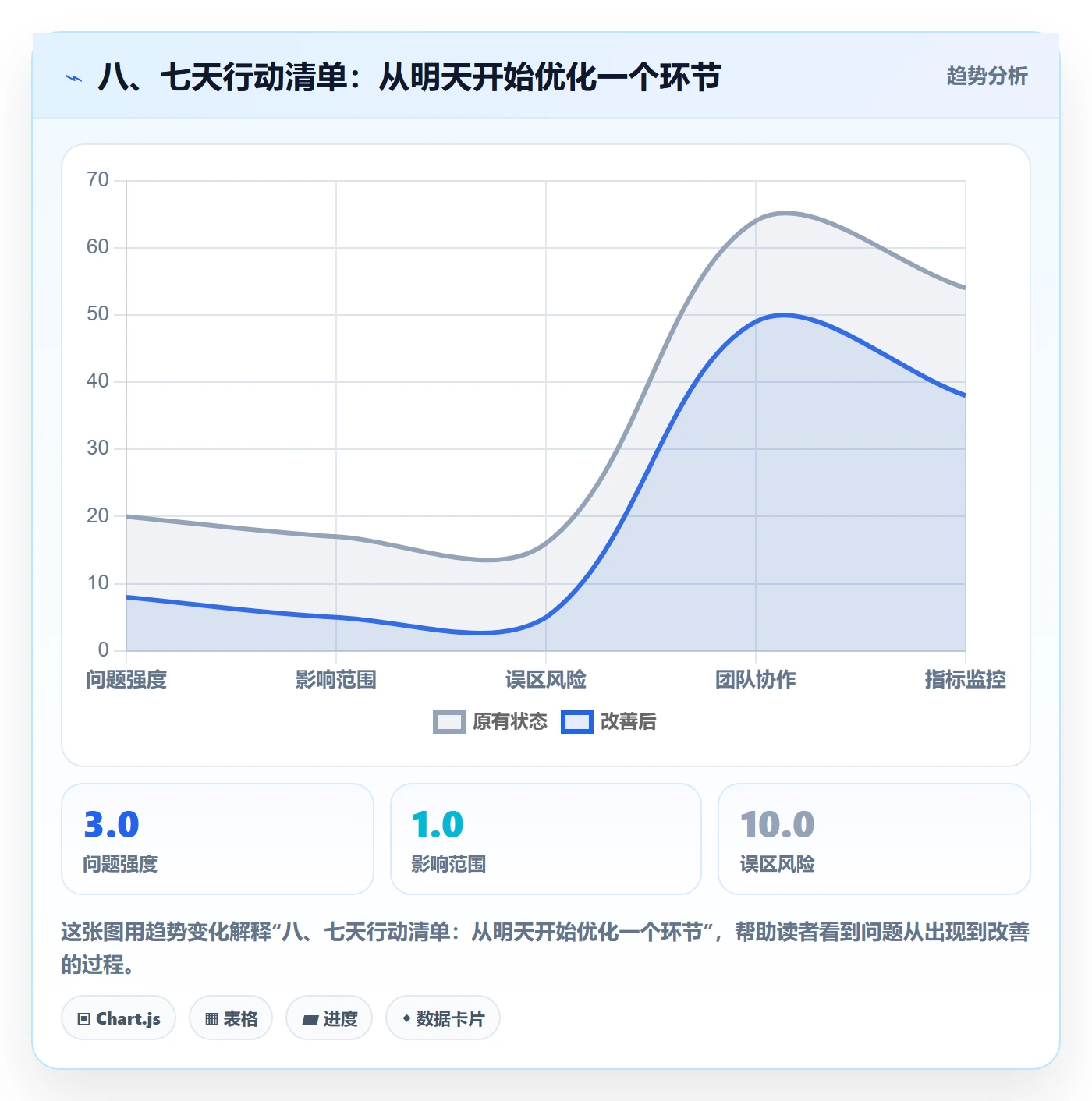Click the 数据卡片 chip's diamond icon
The image size is (1092, 1101).
tap(406, 1018)
